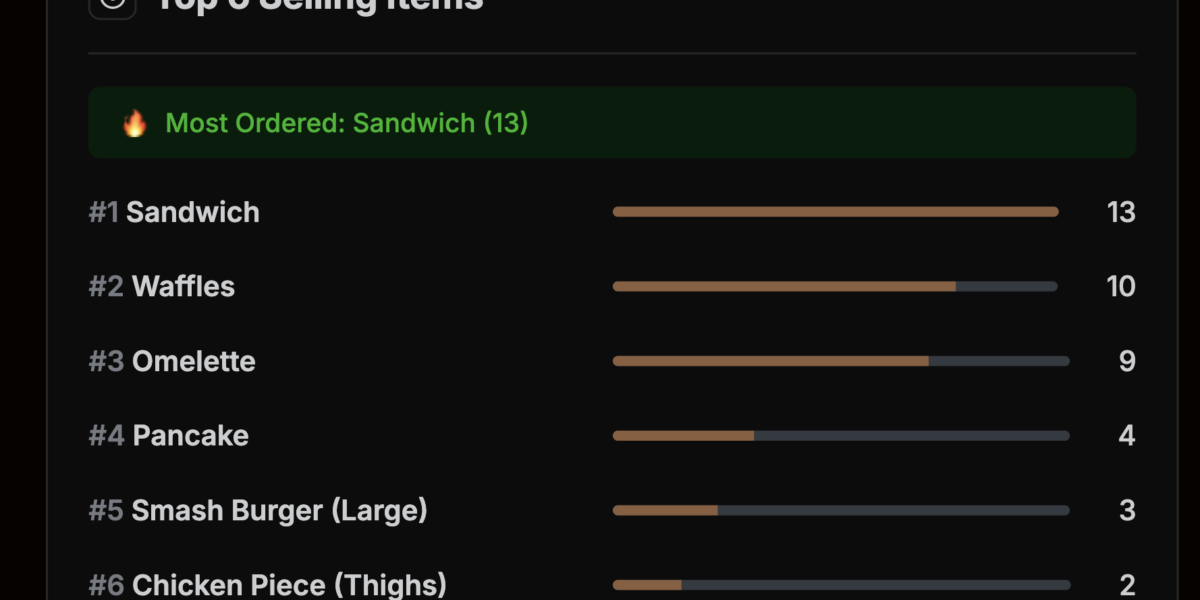
Task: Select the #4 Pancake item
Action: (169, 436)
